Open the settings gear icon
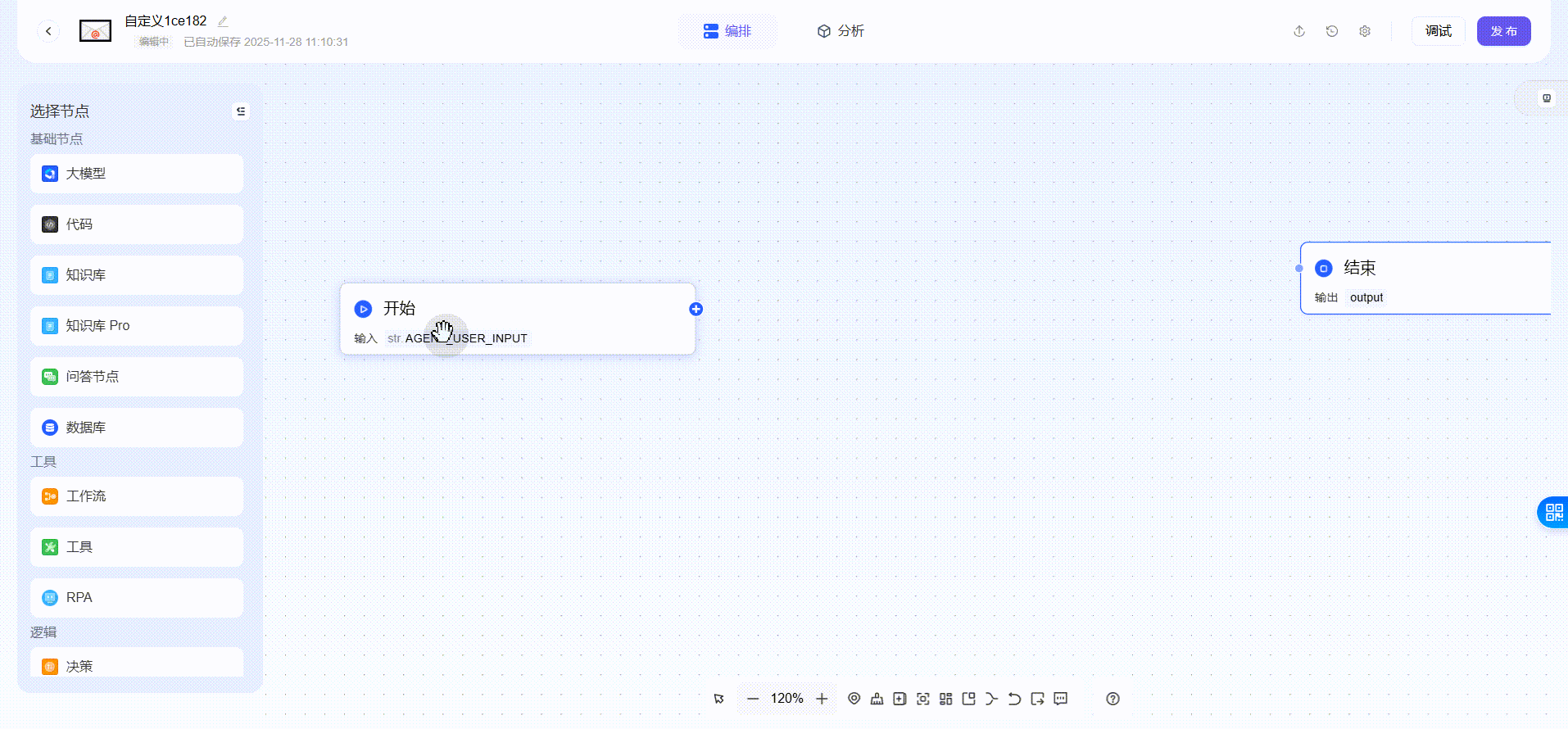The image size is (1568, 729). [1365, 31]
